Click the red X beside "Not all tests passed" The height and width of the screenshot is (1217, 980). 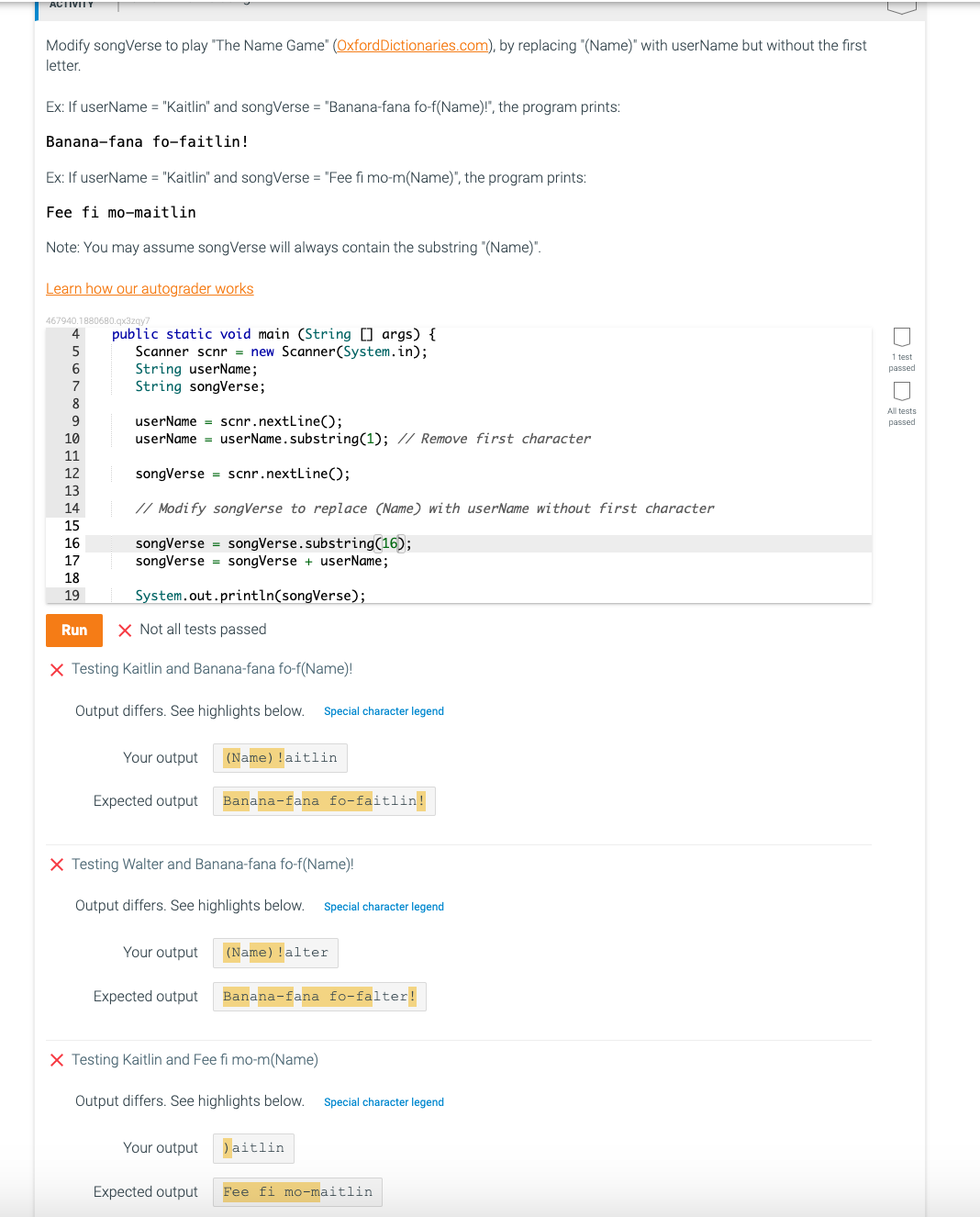click(125, 630)
